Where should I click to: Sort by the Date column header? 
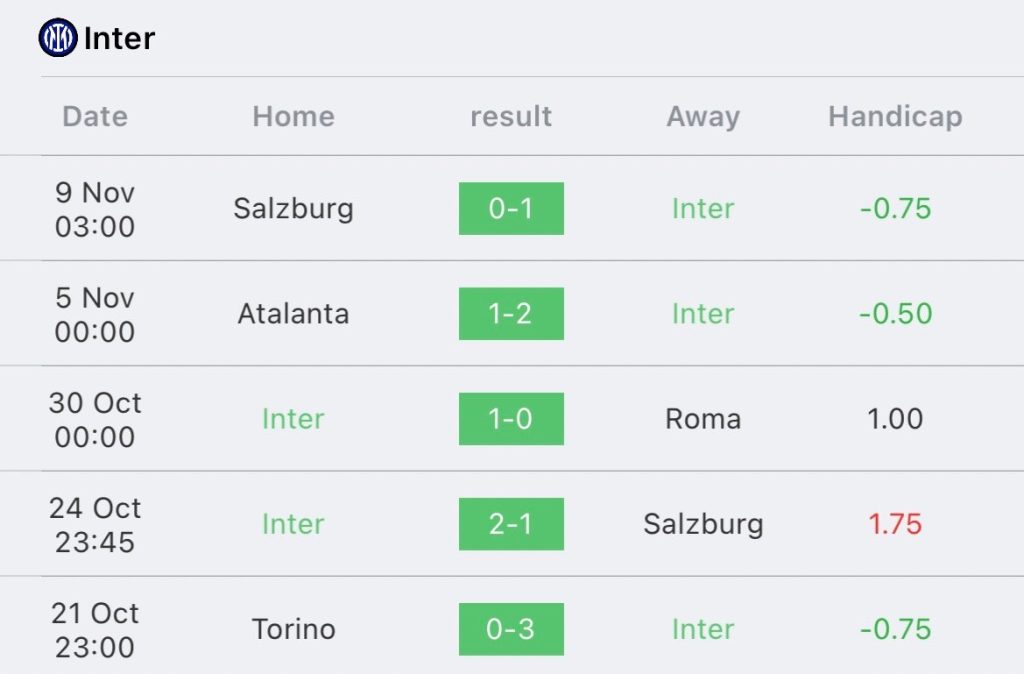tap(95, 116)
